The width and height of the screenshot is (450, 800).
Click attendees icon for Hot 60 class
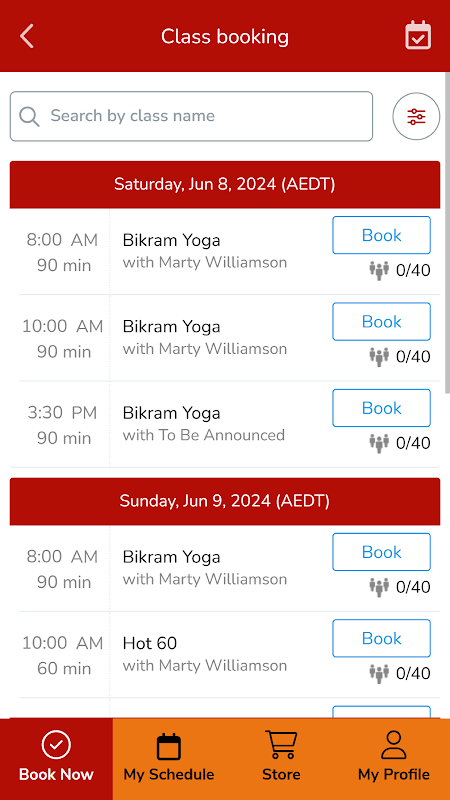tap(379, 673)
